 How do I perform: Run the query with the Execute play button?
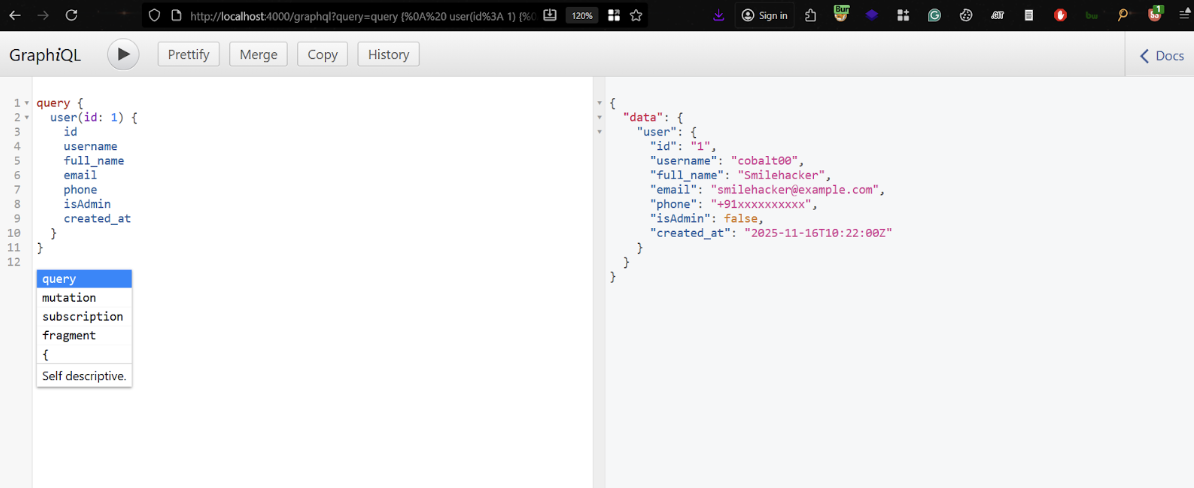[x=123, y=55]
